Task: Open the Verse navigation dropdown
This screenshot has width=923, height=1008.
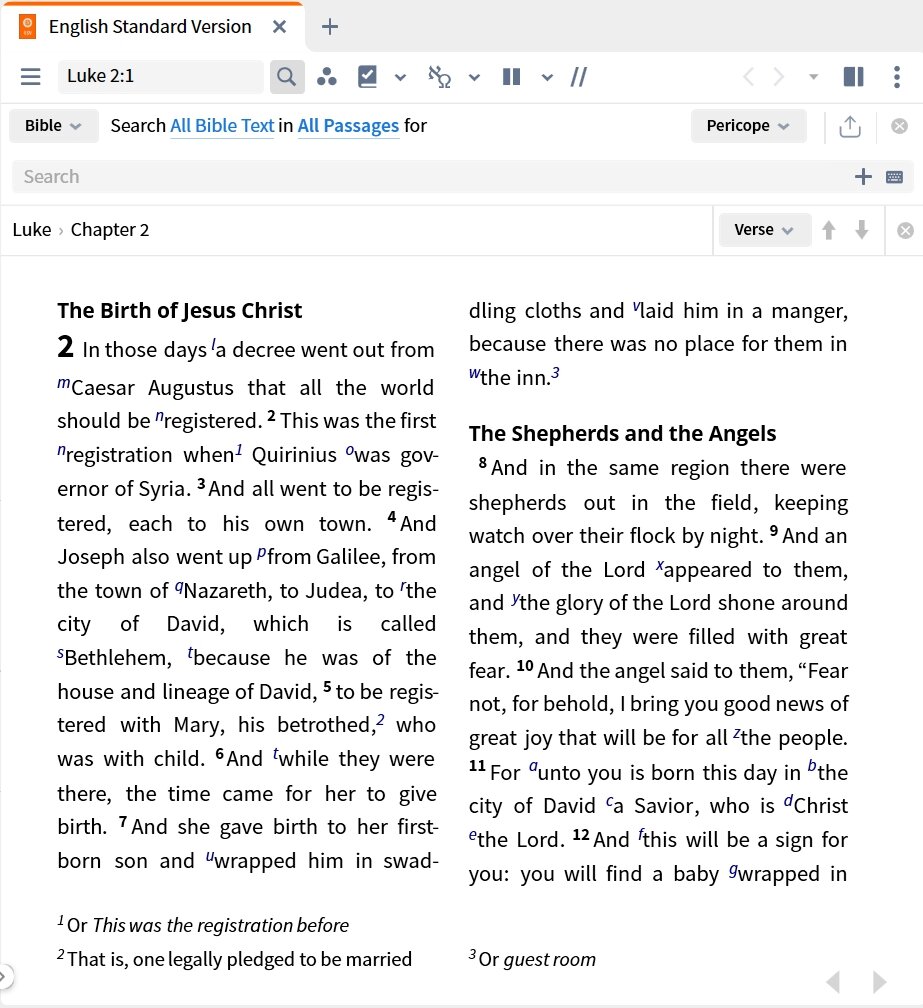Action: click(x=764, y=230)
